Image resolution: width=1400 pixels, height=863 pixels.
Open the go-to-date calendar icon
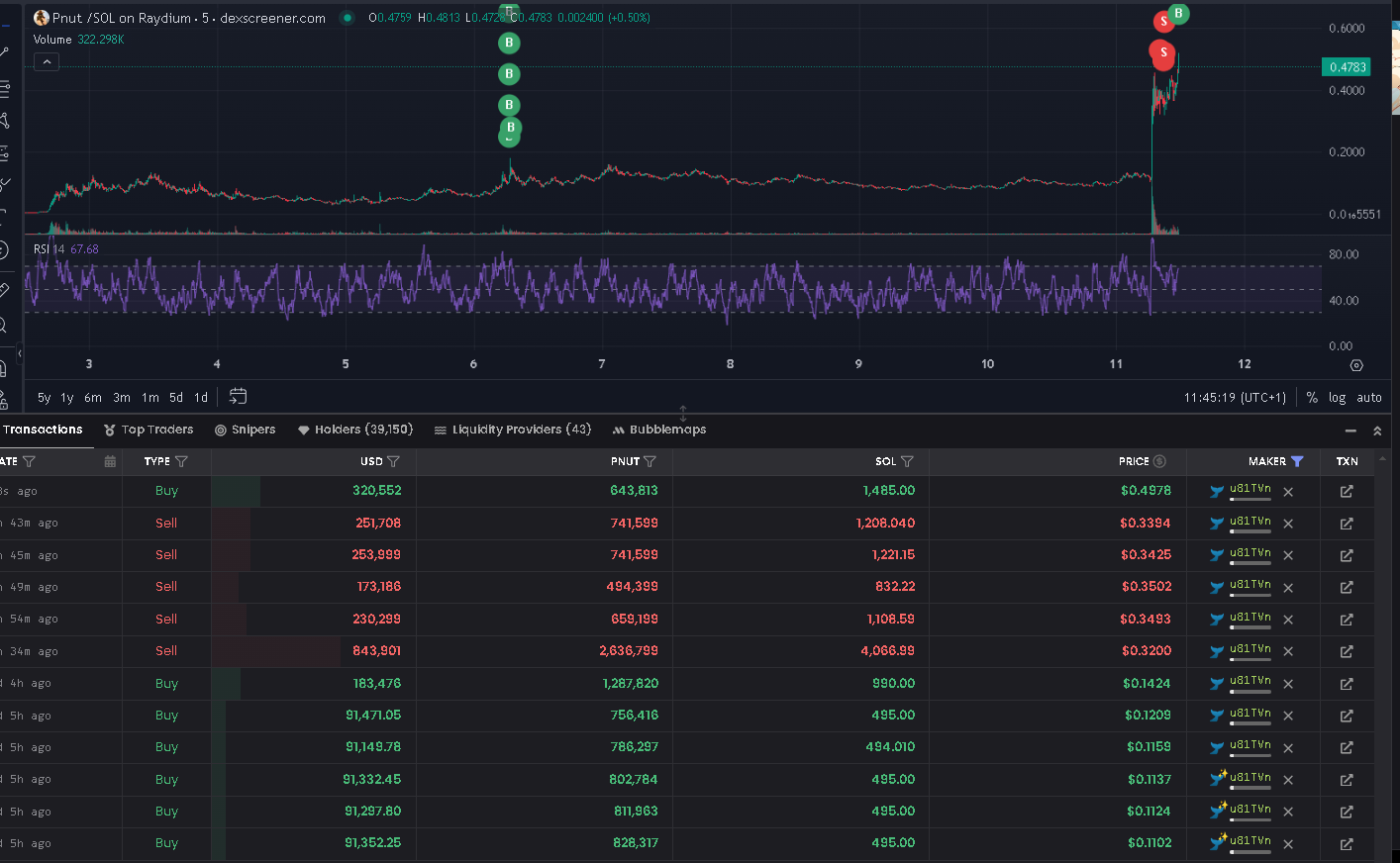click(x=238, y=396)
